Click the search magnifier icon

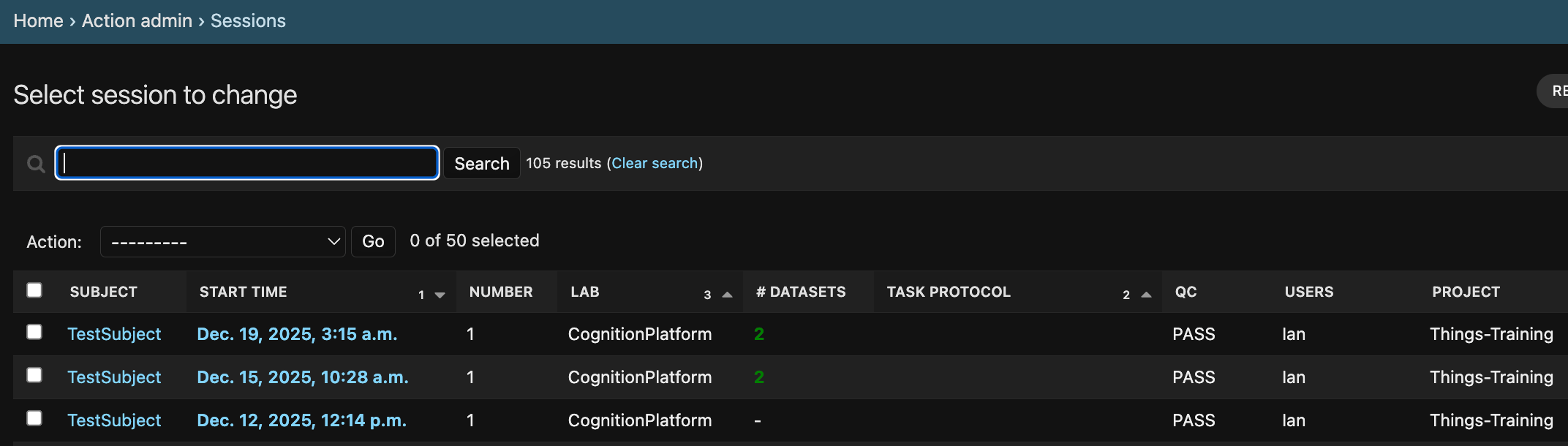(35, 164)
